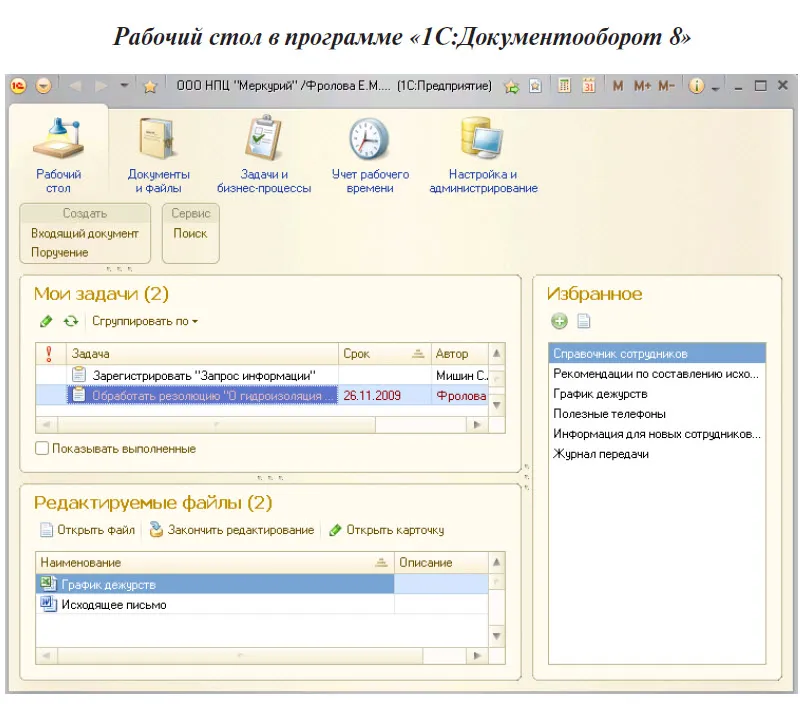Open favorites star in title bar

point(149,86)
